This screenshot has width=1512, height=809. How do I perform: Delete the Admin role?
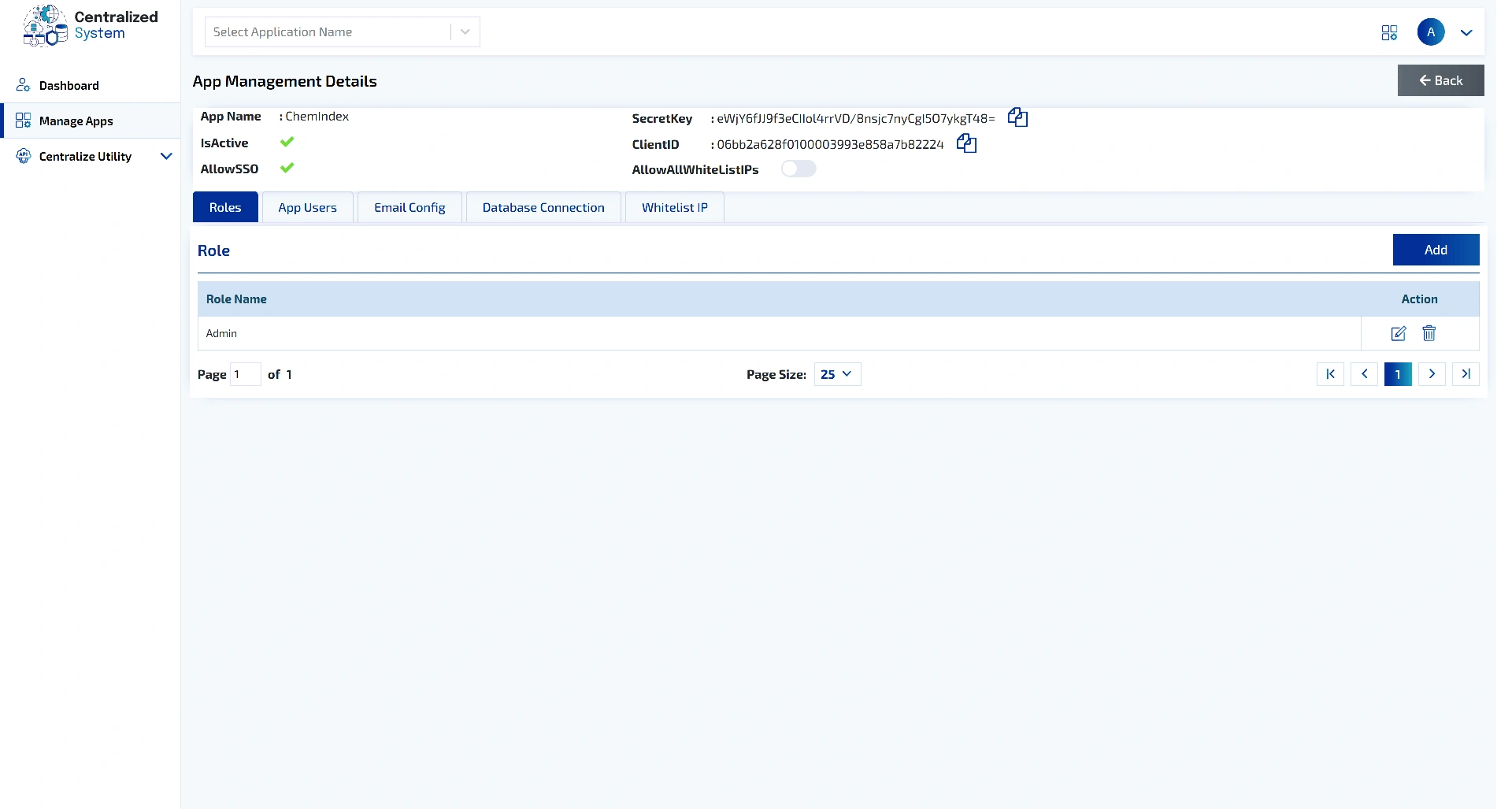click(x=1429, y=333)
